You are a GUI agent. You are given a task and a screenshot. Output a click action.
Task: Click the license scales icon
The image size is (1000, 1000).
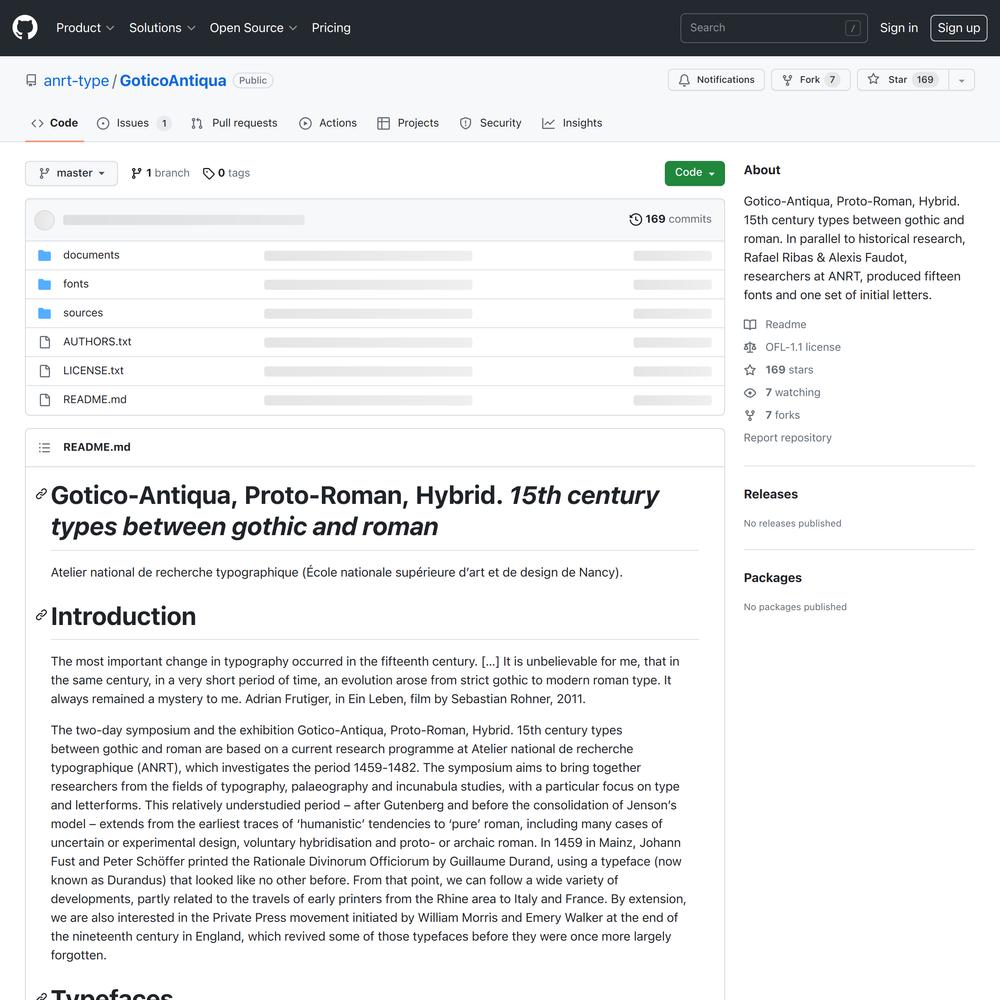point(750,348)
